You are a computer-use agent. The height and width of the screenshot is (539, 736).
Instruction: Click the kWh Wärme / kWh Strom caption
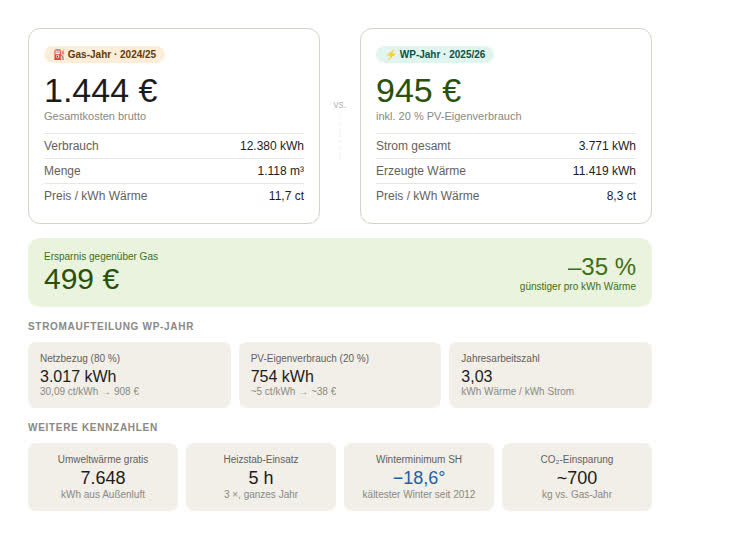tap(517, 392)
